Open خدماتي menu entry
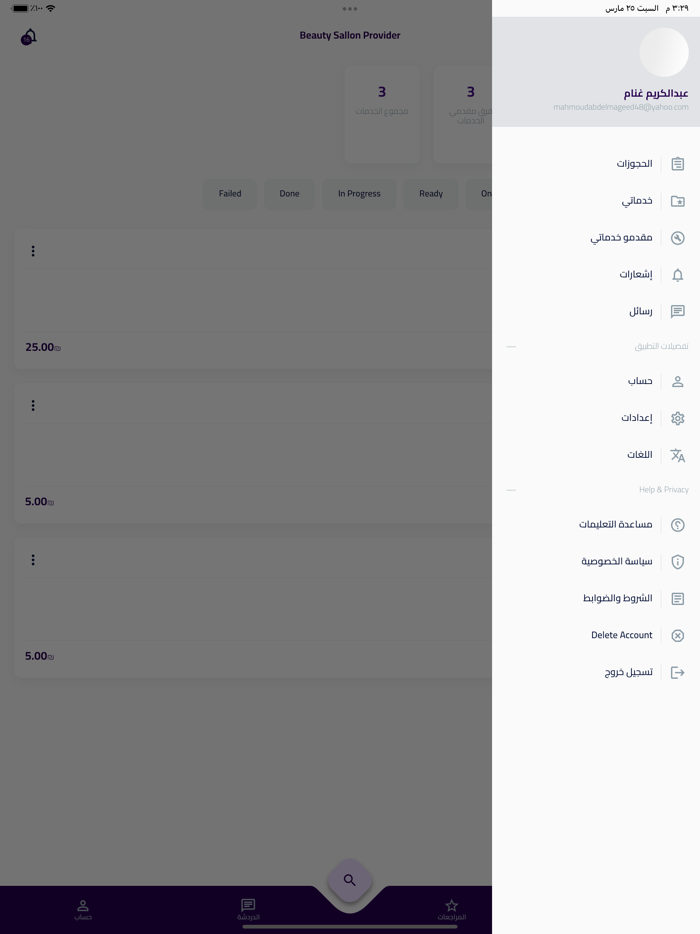Image resolution: width=700 pixels, height=934 pixels. (x=596, y=201)
